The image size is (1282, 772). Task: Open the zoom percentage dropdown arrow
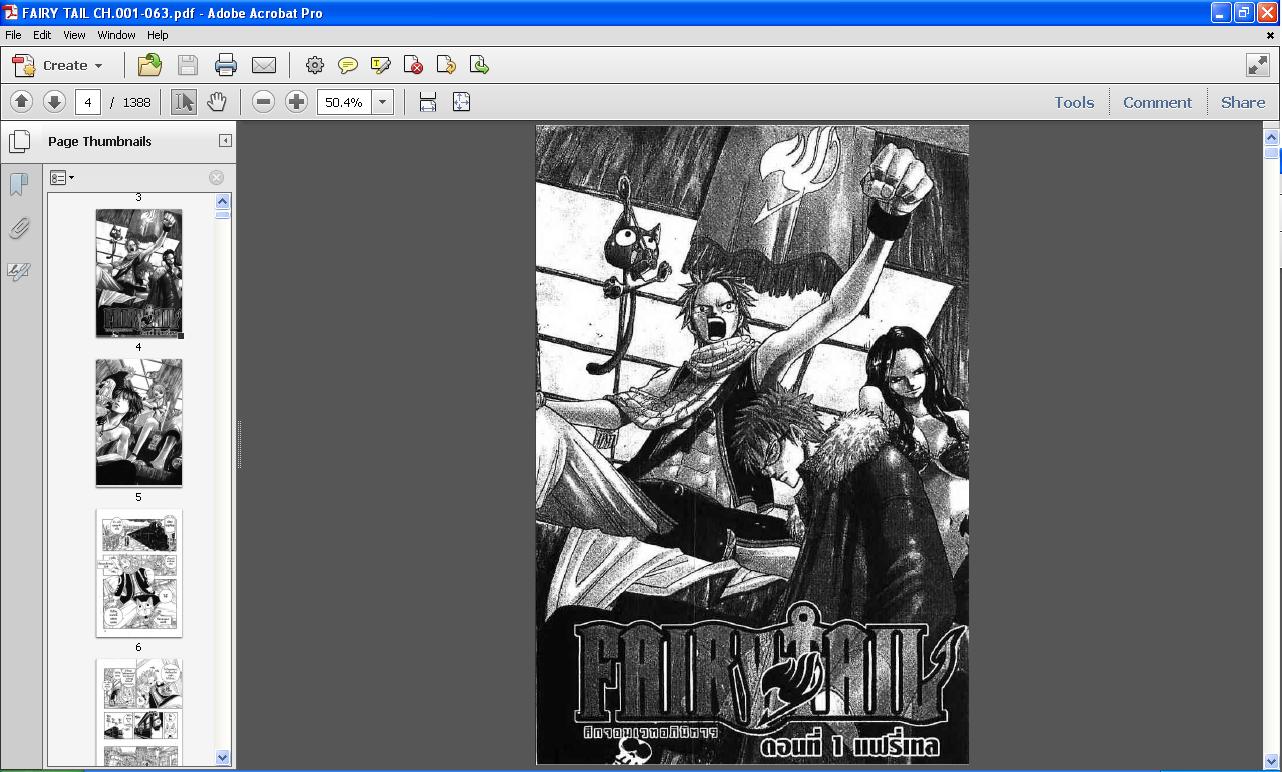382,102
